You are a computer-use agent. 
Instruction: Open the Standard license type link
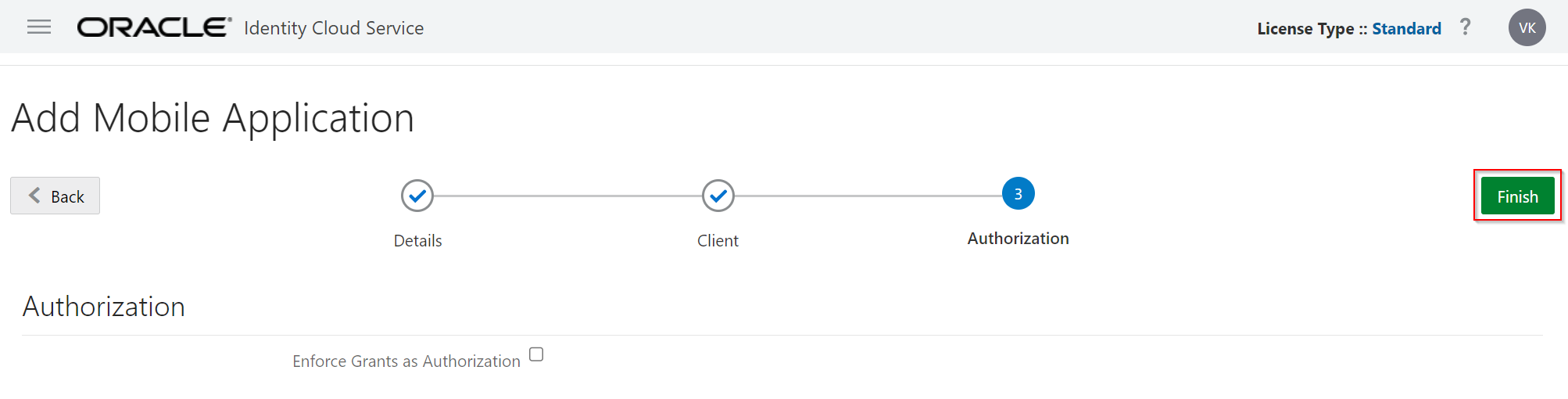[1406, 29]
